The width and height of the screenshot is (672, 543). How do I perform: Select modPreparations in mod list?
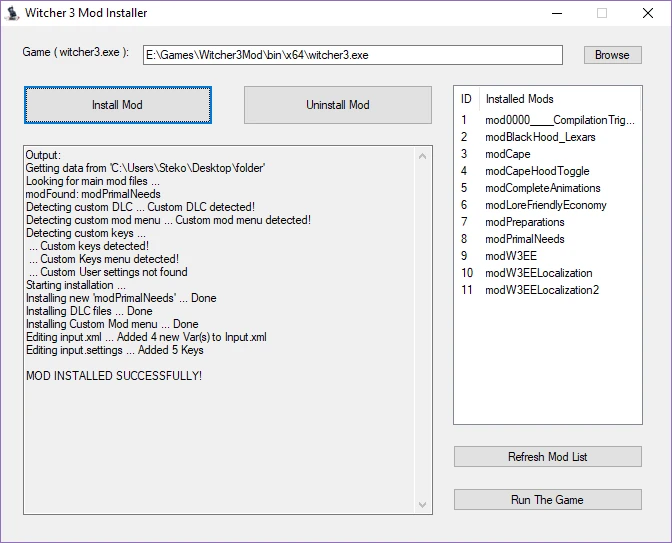point(548,222)
